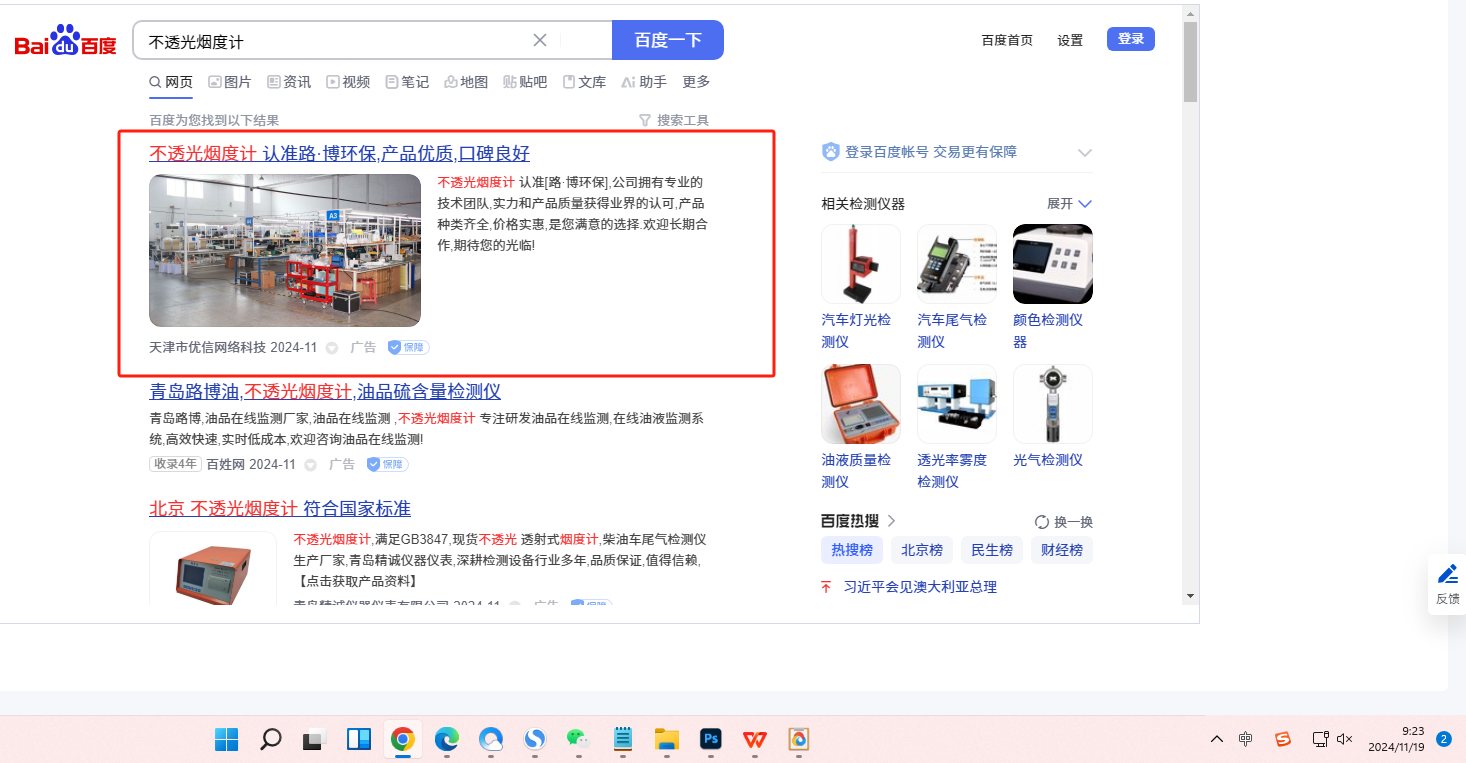Open the 百度热搜 heading arrow

[x=891, y=521]
